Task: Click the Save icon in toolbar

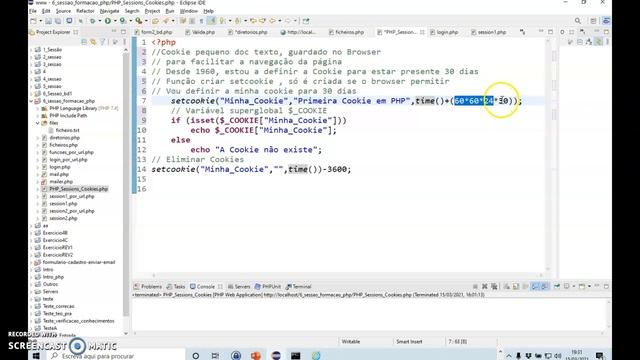Action: tap(48, 21)
